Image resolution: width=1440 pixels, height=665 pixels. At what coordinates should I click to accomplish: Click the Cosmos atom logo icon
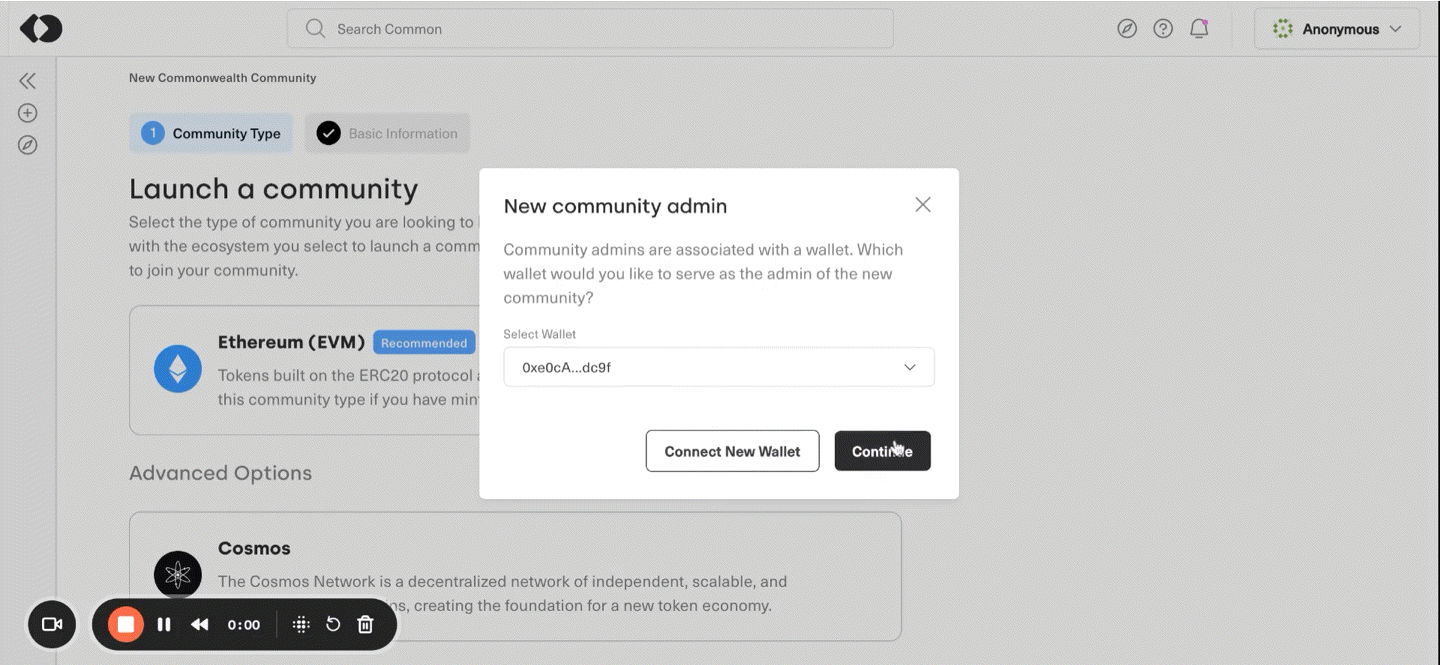click(178, 575)
